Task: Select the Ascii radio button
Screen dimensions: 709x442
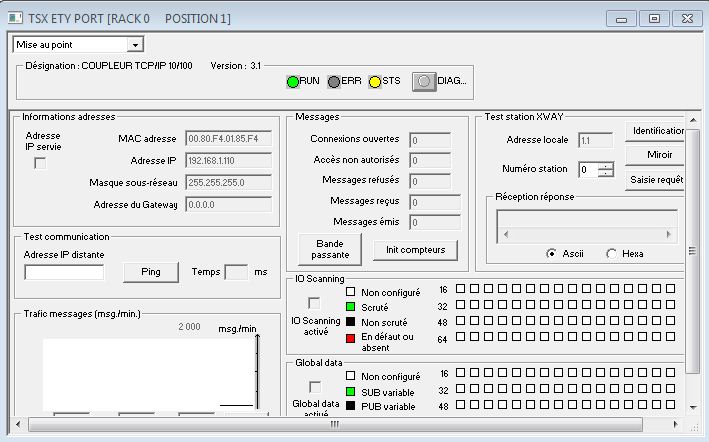Action: pos(551,254)
